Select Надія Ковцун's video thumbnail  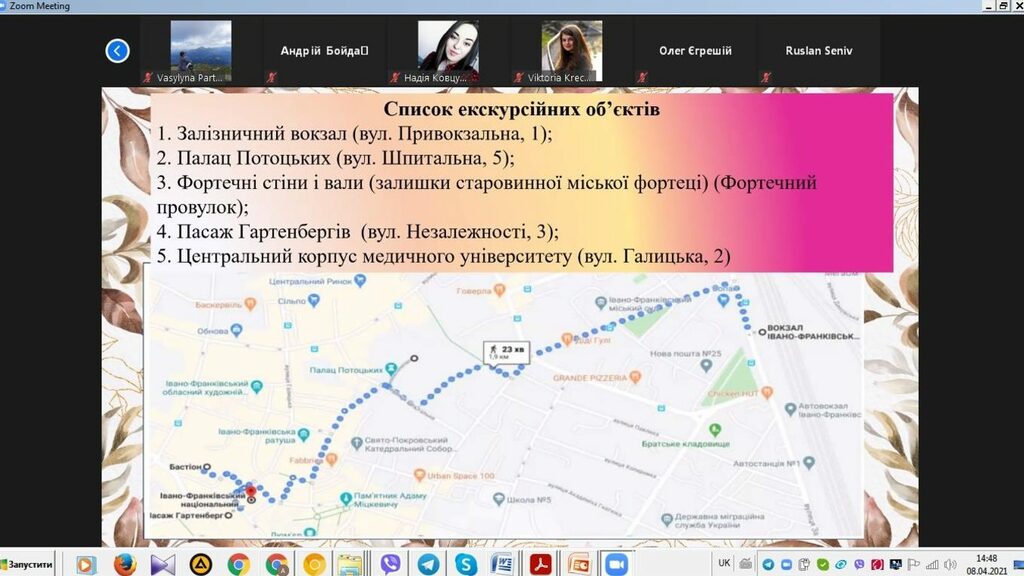pos(447,51)
